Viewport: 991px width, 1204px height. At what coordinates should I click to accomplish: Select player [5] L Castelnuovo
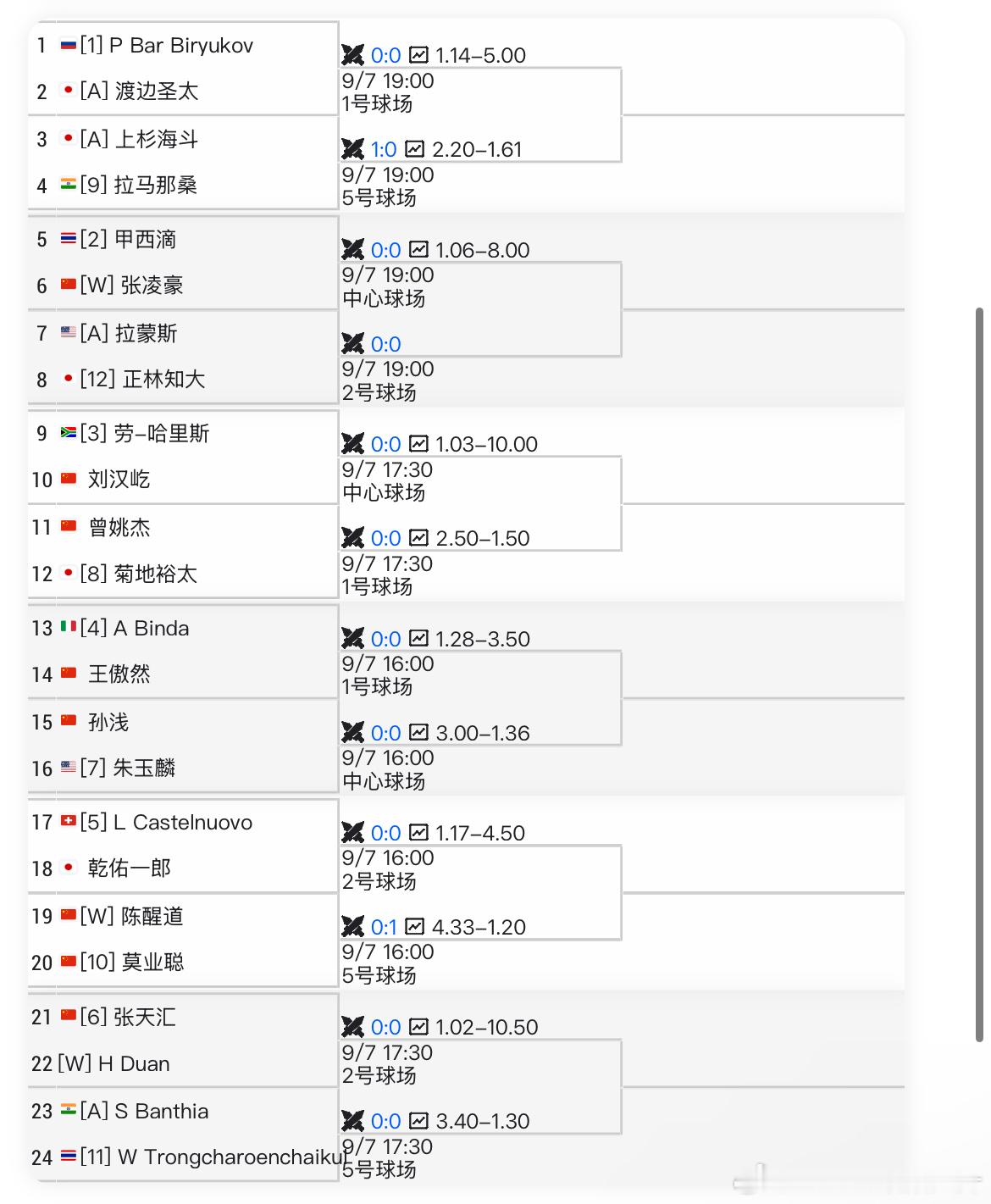(166, 822)
